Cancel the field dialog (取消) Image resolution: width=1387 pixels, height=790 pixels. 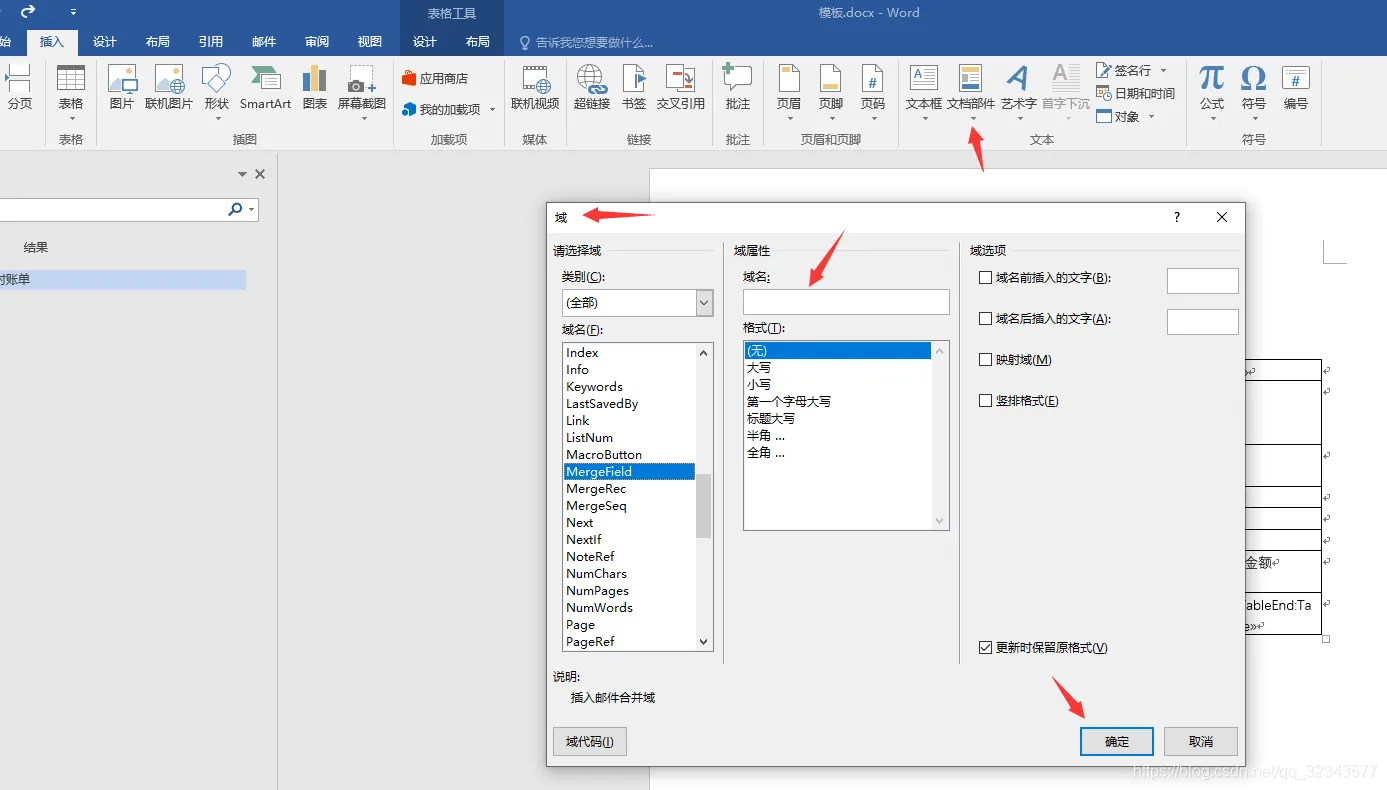(x=1201, y=741)
